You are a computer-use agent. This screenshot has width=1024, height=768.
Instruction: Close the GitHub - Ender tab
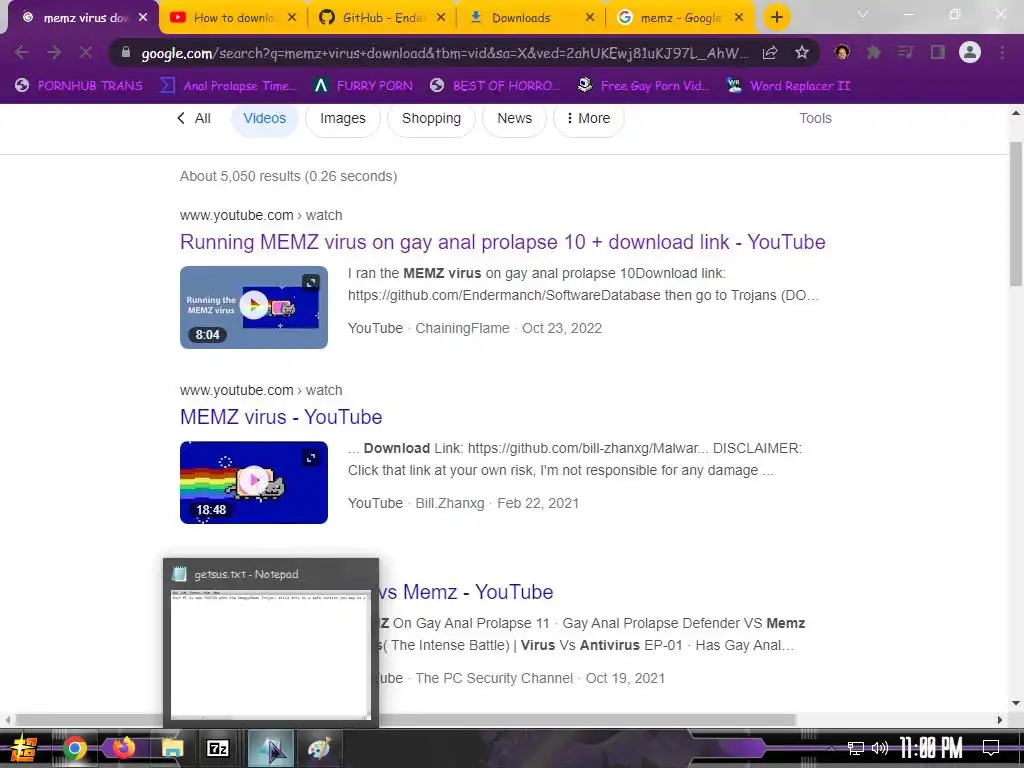click(441, 18)
